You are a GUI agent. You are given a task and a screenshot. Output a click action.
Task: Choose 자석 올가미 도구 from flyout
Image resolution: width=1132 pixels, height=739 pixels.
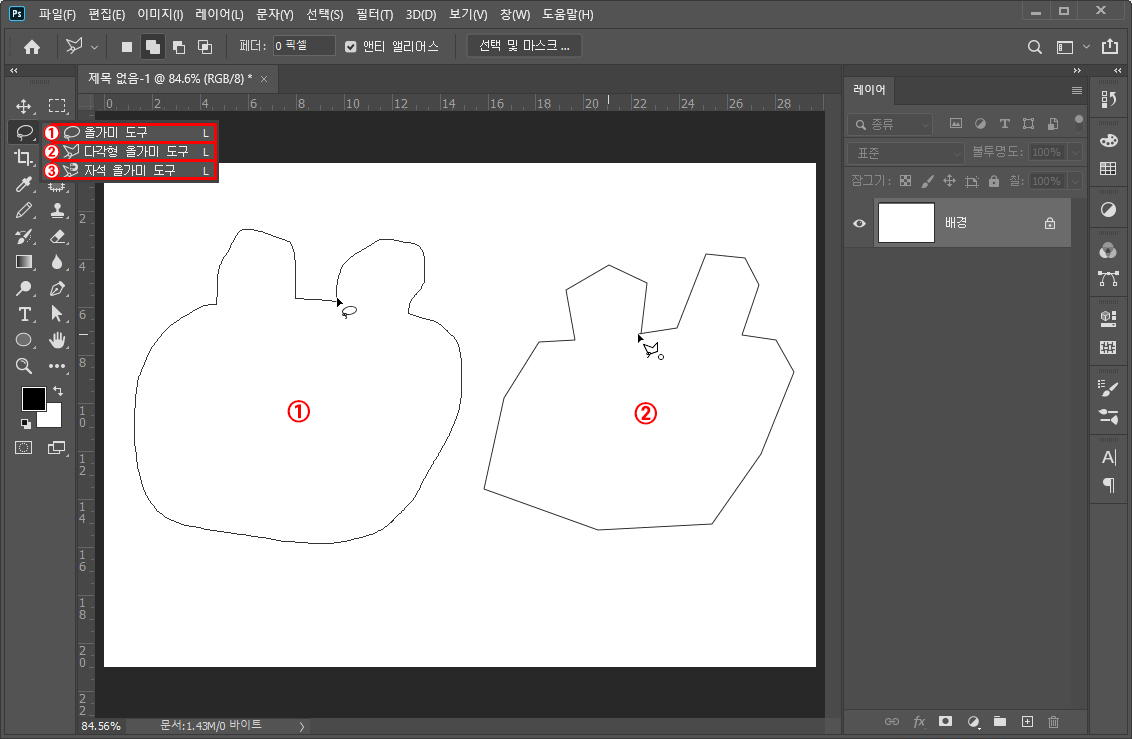coord(129,171)
